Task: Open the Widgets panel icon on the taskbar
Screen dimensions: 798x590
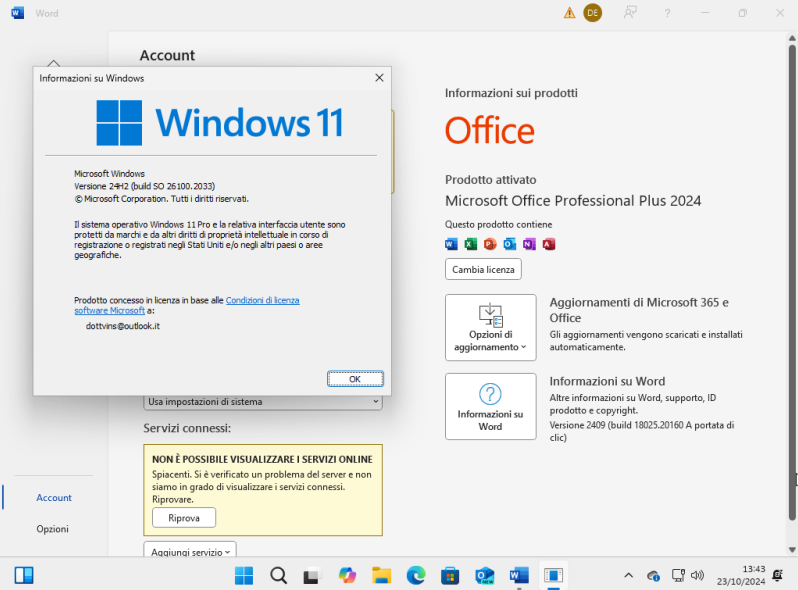Action: click(24, 575)
